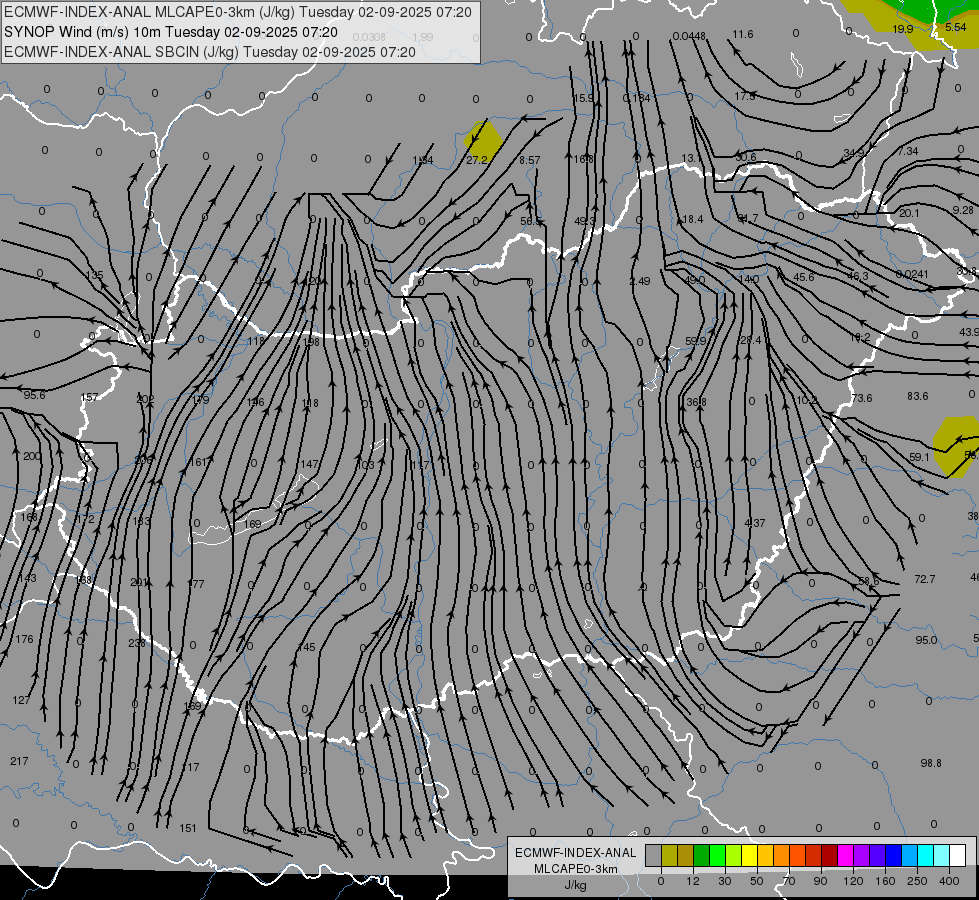The height and width of the screenshot is (900, 979).
Task: Click the map value 83.6
Action: [x=918, y=396]
